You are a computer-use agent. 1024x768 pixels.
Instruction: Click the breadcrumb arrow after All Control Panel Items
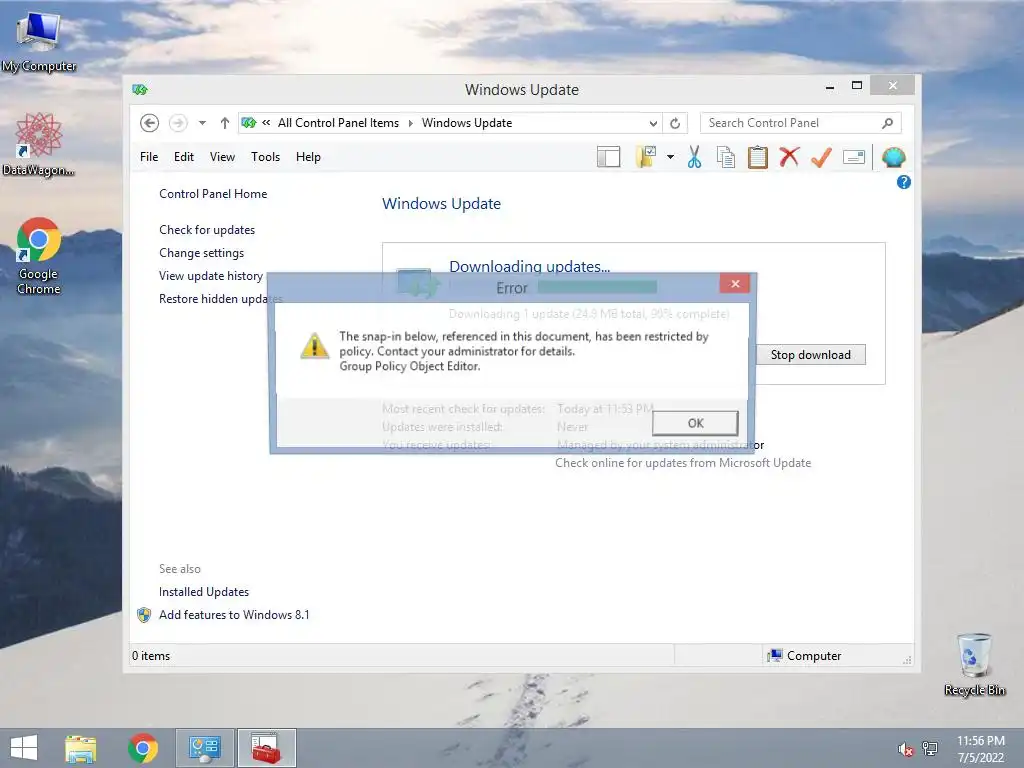click(410, 123)
